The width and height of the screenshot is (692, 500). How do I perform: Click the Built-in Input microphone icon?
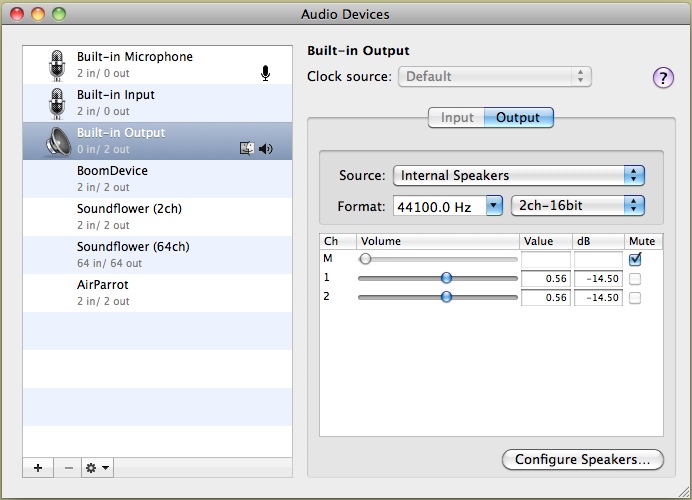click(x=56, y=103)
